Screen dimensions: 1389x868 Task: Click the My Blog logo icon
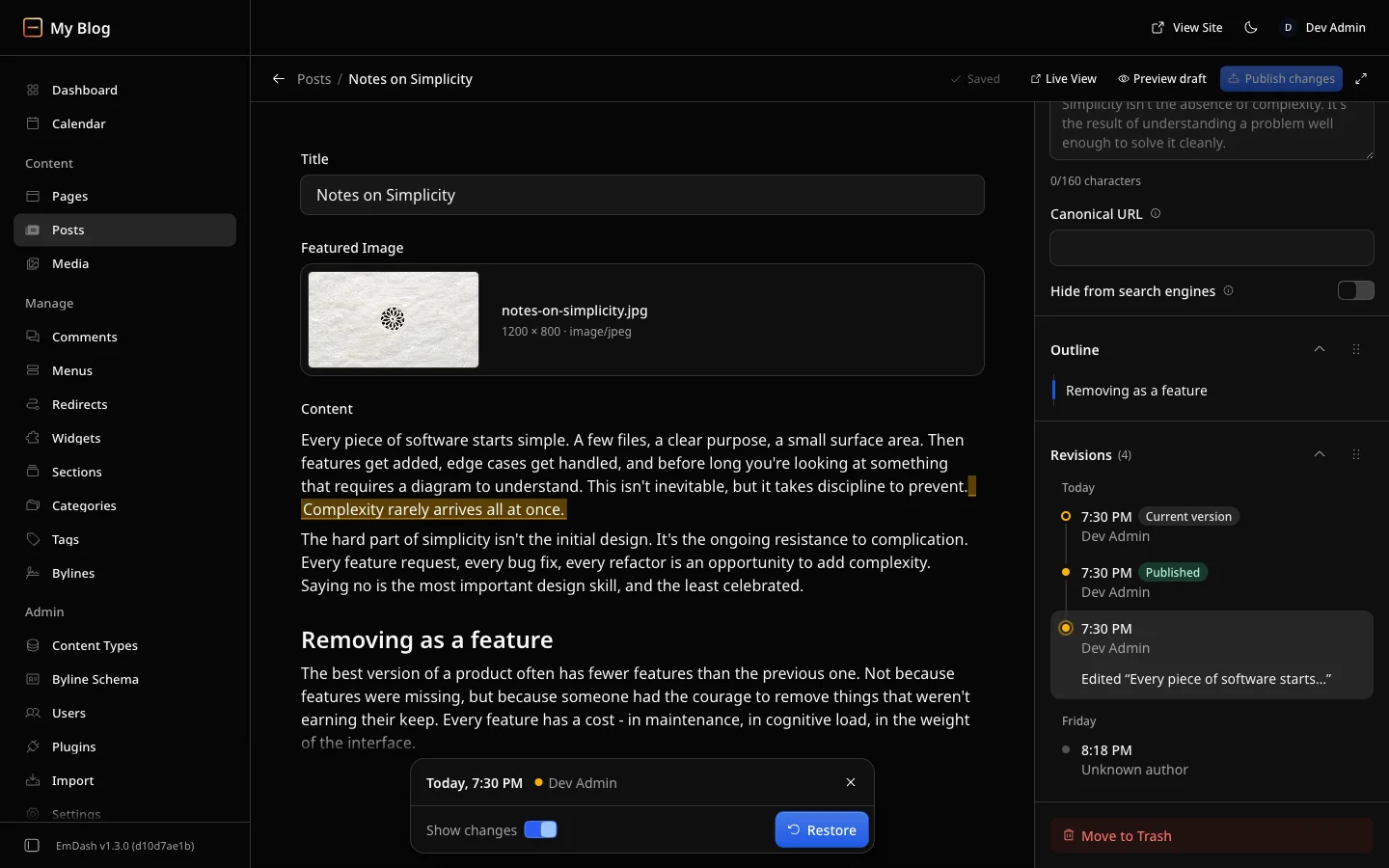[x=33, y=27]
